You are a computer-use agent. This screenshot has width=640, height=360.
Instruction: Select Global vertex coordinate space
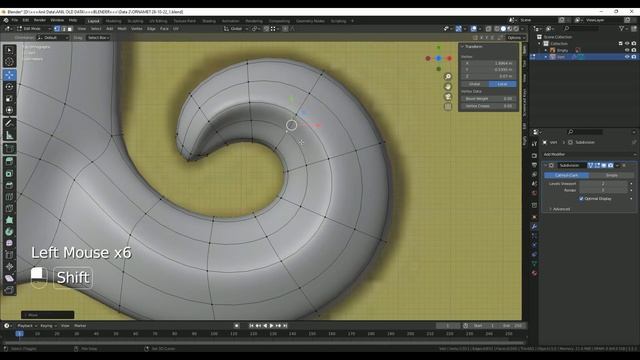click(475, 84)
